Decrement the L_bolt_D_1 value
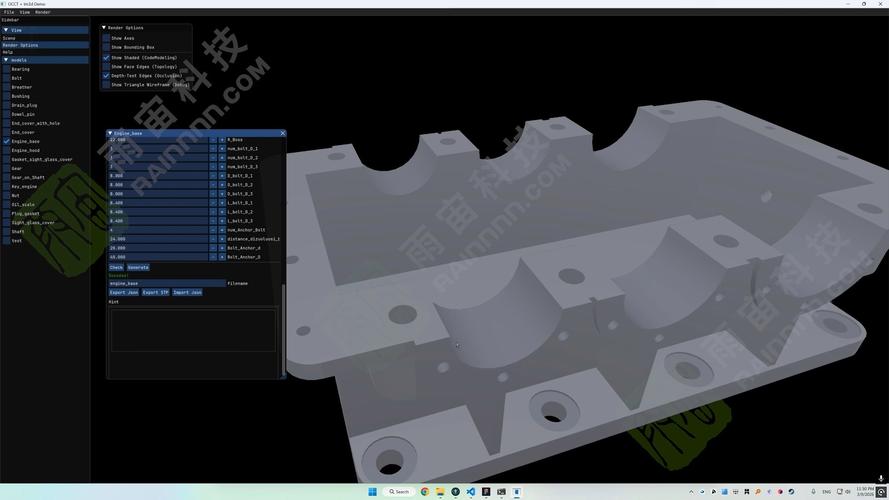Image resolution: width=889 pixels, height=500 pixels. click(213, 203)
